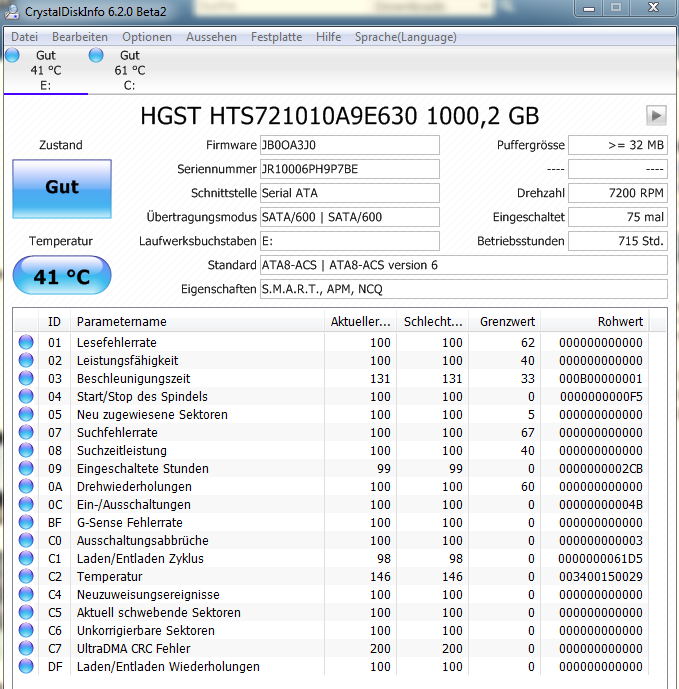679x689 pixels.
Task: Select the Lesefehlerrate parameter name
Action: [x=117, y=342]
